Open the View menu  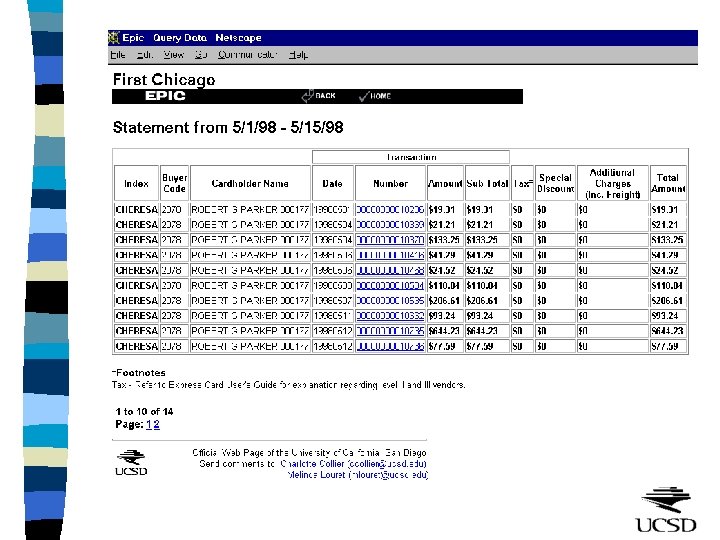click(x=174, y=55)
